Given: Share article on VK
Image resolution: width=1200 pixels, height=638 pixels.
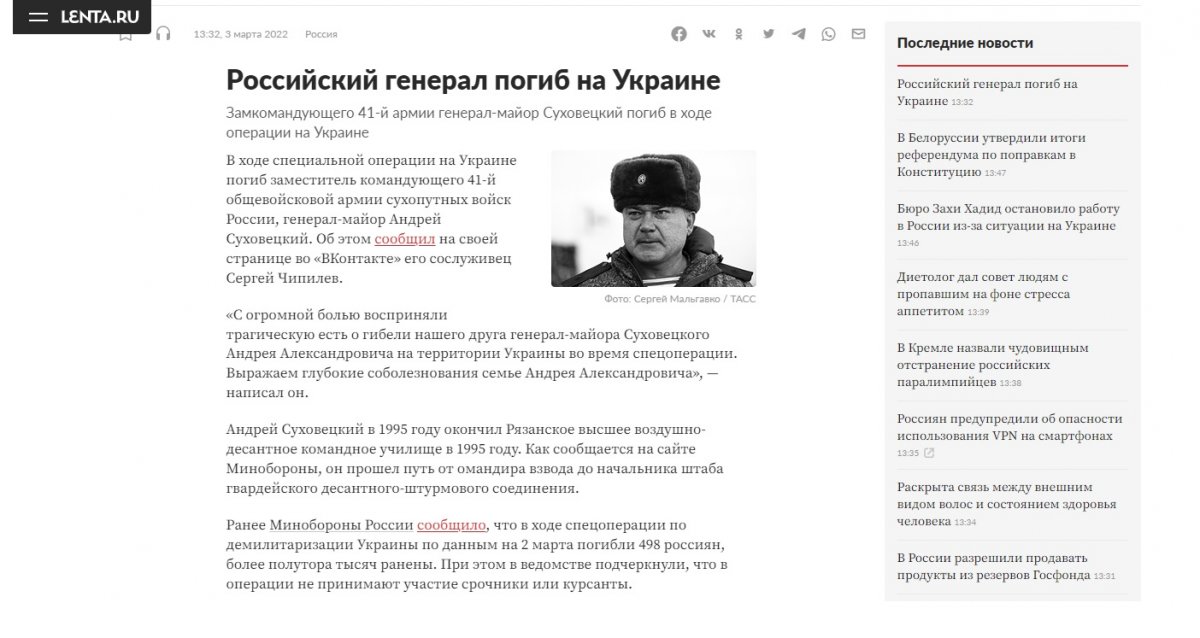Looking at the screenshot, I should (709, 34).
